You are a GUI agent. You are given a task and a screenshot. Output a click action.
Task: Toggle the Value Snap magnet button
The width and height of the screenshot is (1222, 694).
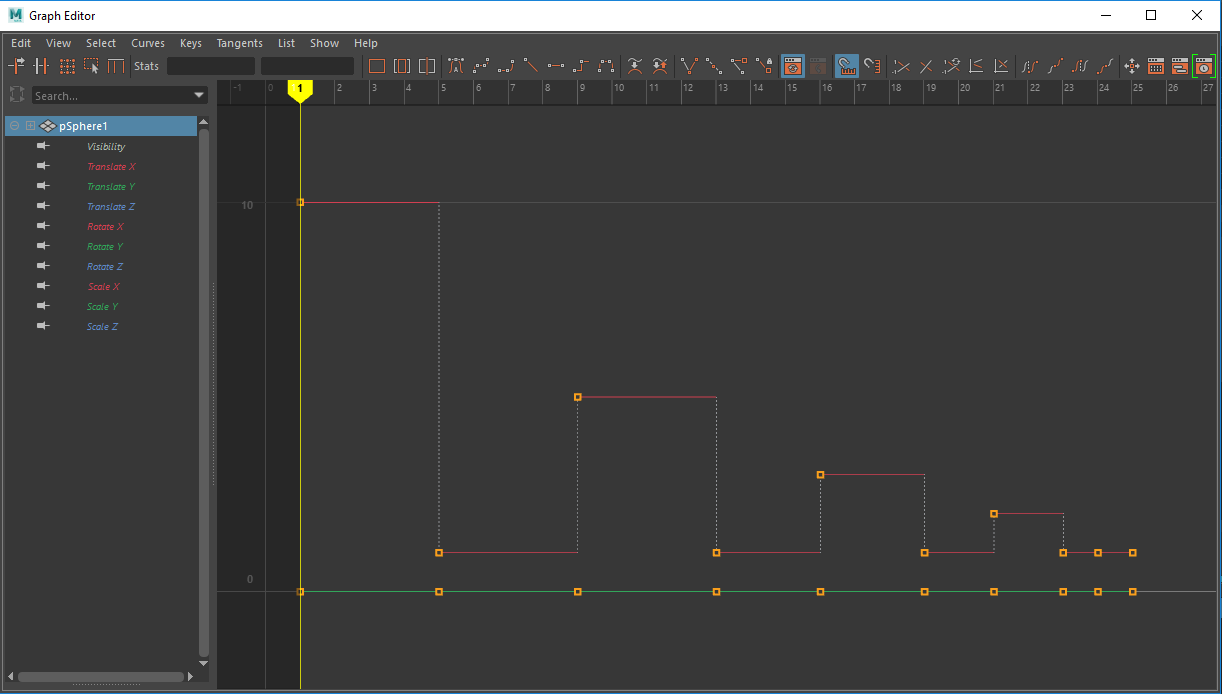click(872, 67)
